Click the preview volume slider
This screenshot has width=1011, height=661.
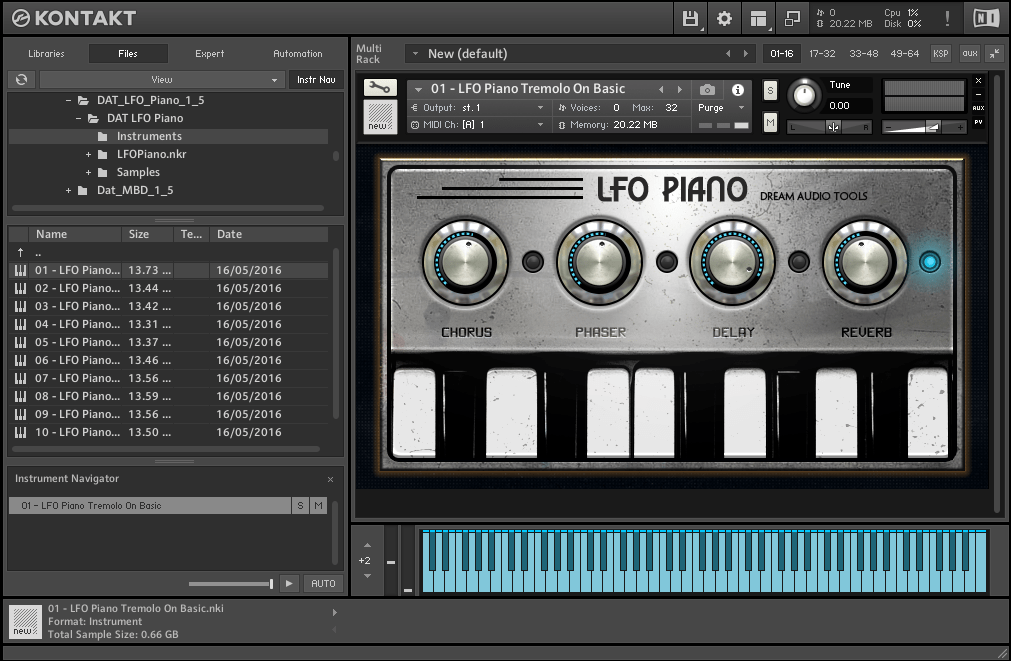pos(231,584)
